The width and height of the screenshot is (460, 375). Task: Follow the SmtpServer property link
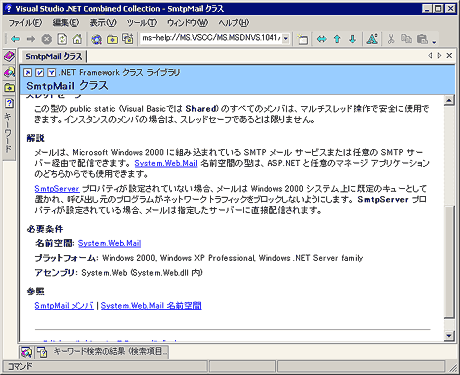coord(57,189)
